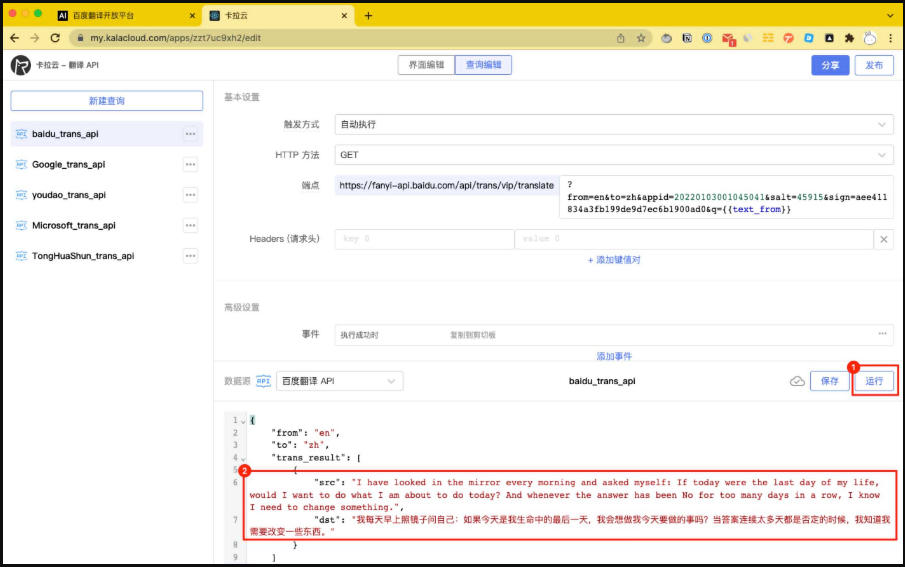Click 新建查询 button
The height and width of the screenshot is (567, 905).
pyautogui.click(x=107, y=100)
